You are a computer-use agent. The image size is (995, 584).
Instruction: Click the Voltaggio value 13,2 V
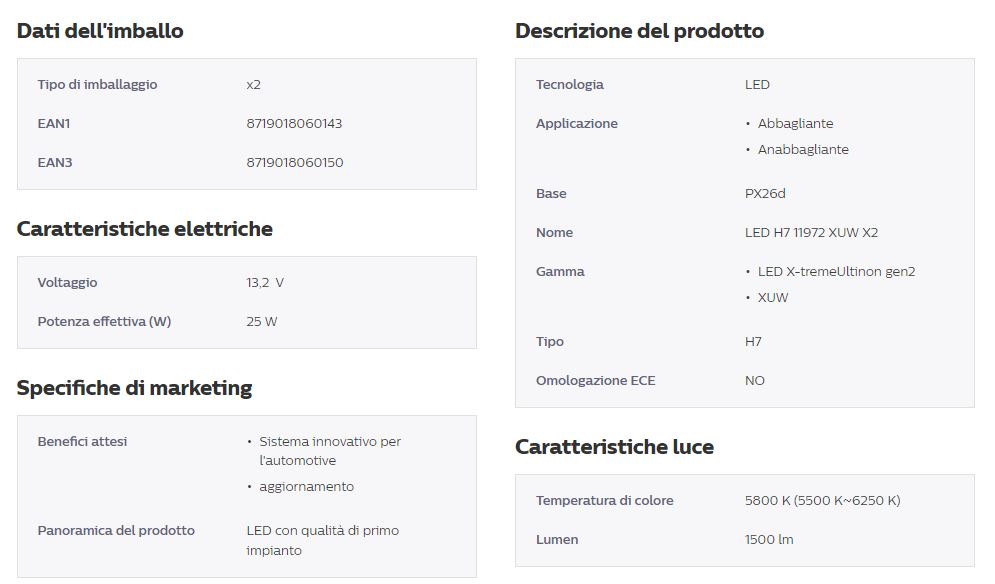coord(265,282)
